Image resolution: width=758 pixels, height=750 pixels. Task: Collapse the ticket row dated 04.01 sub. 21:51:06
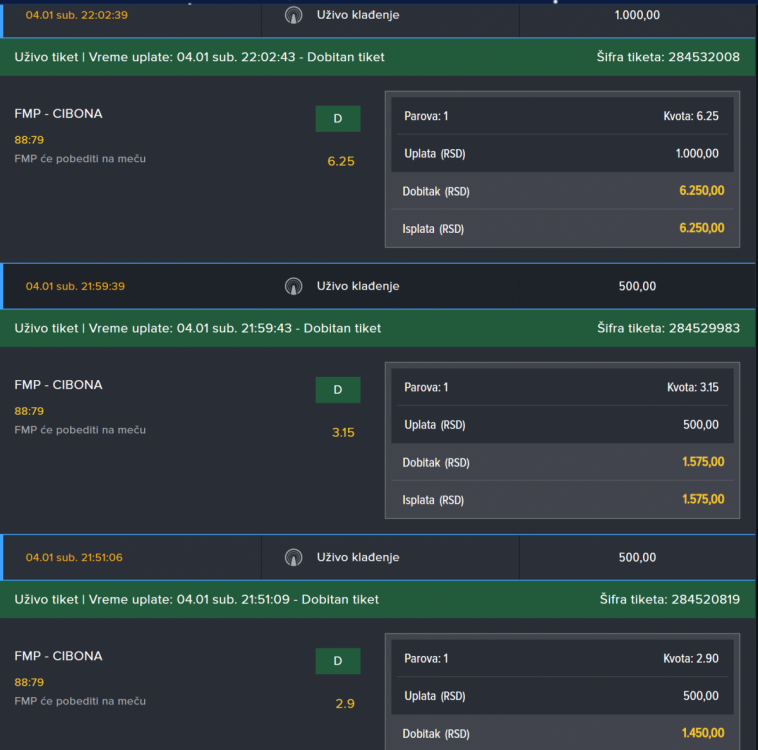point(74,557)
